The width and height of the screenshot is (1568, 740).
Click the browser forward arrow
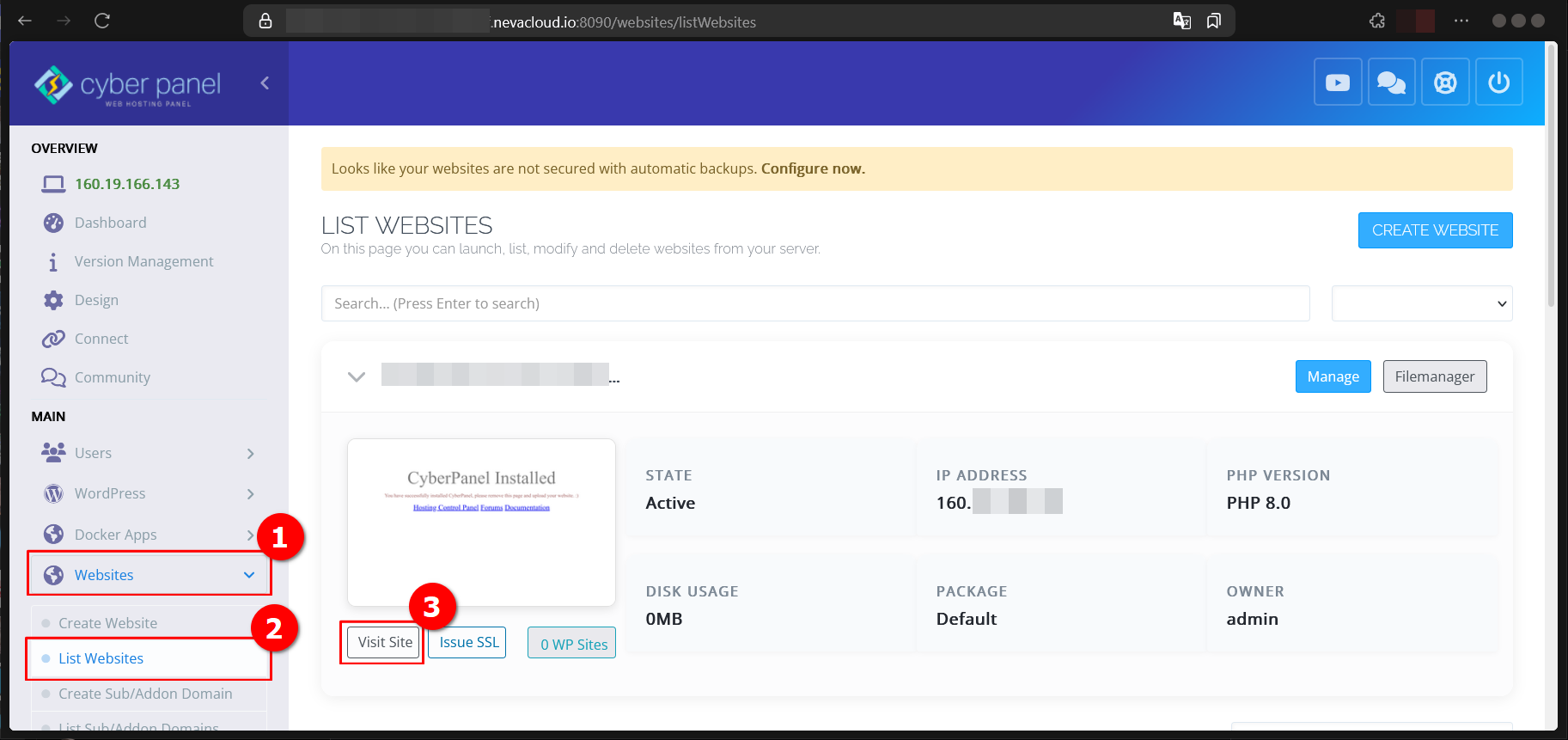tap(64, 21)
